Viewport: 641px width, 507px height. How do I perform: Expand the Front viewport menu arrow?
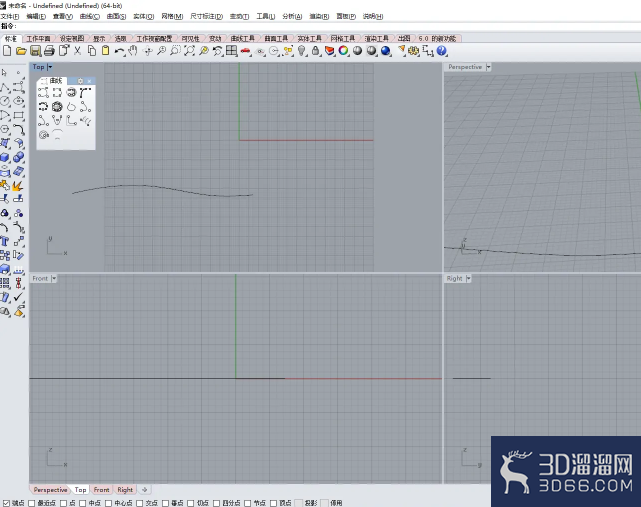(54, 278)
